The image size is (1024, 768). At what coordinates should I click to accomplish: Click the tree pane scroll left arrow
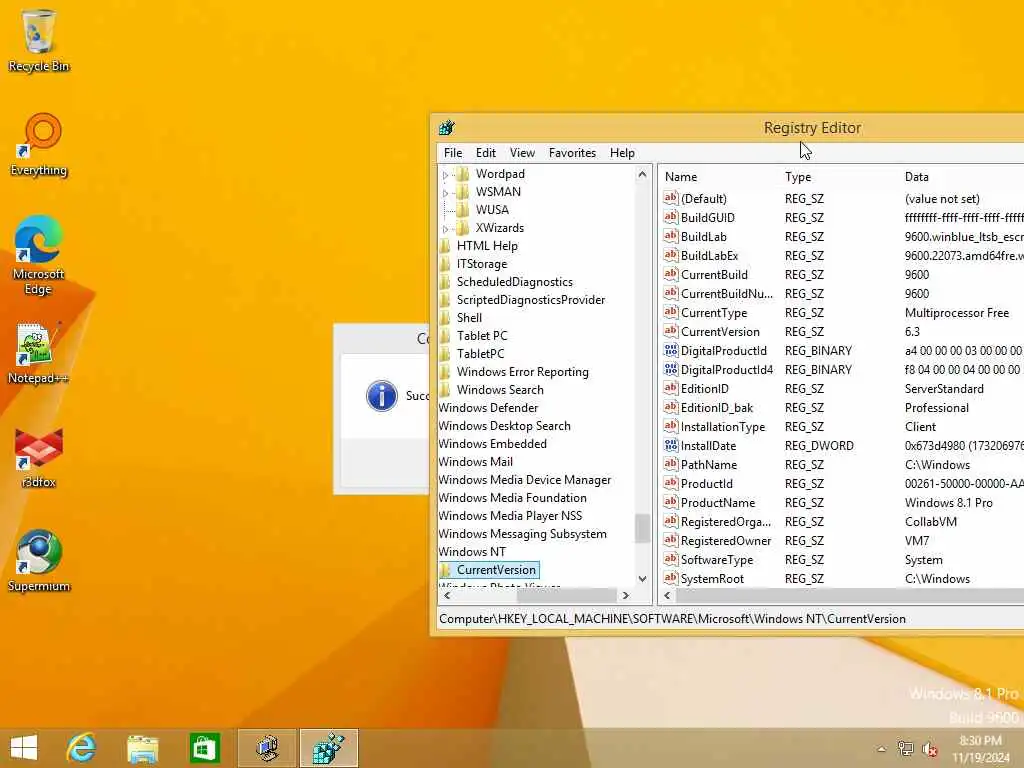click(447, 596)
